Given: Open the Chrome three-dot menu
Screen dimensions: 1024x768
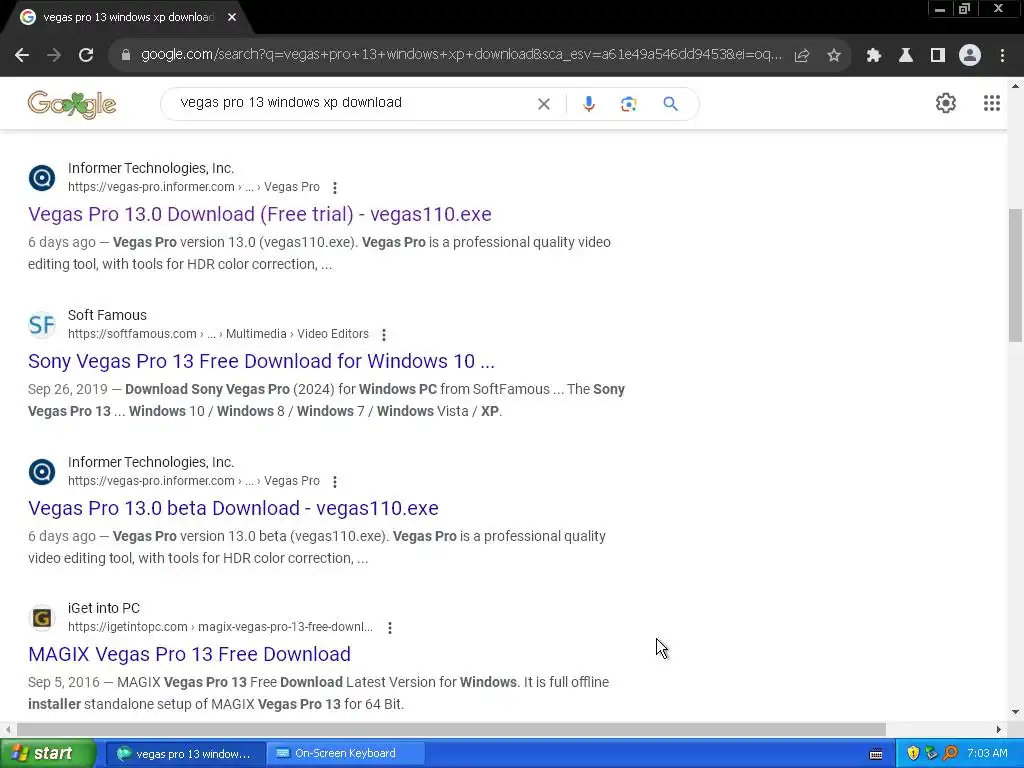Looking at the screenshot, I should (x=1002, y=56).
